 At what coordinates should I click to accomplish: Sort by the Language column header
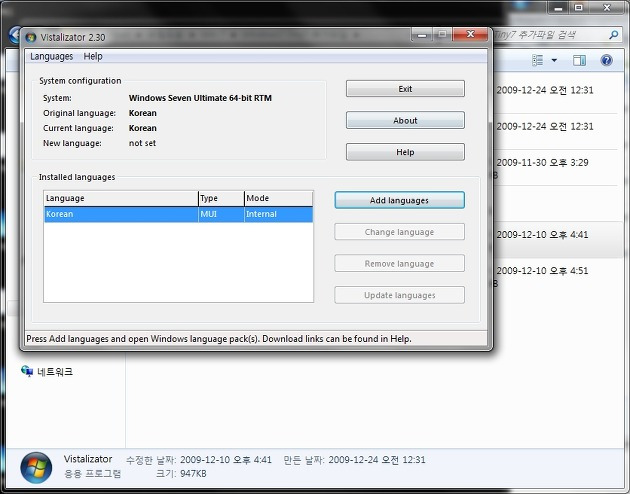[121, 198]
